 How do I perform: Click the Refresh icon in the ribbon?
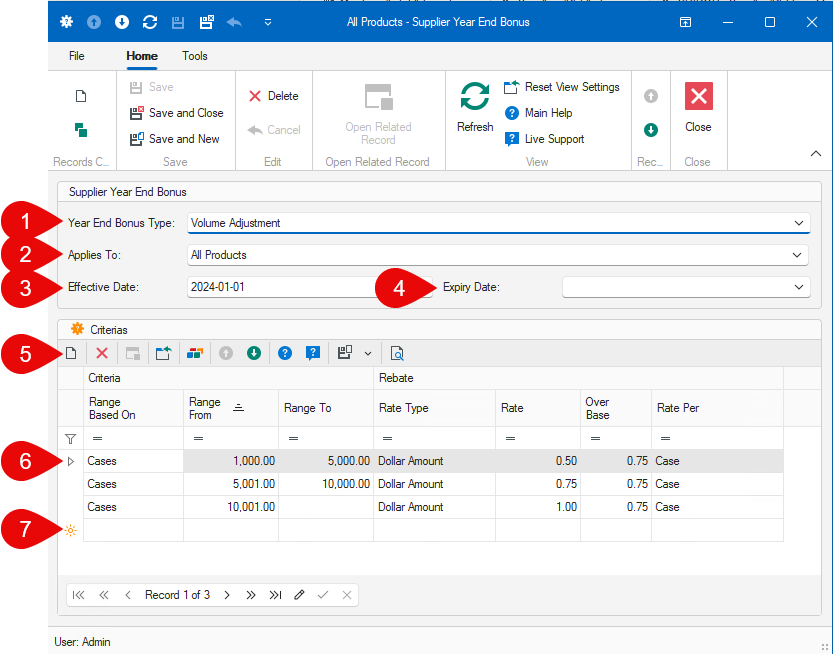point(475,105)
